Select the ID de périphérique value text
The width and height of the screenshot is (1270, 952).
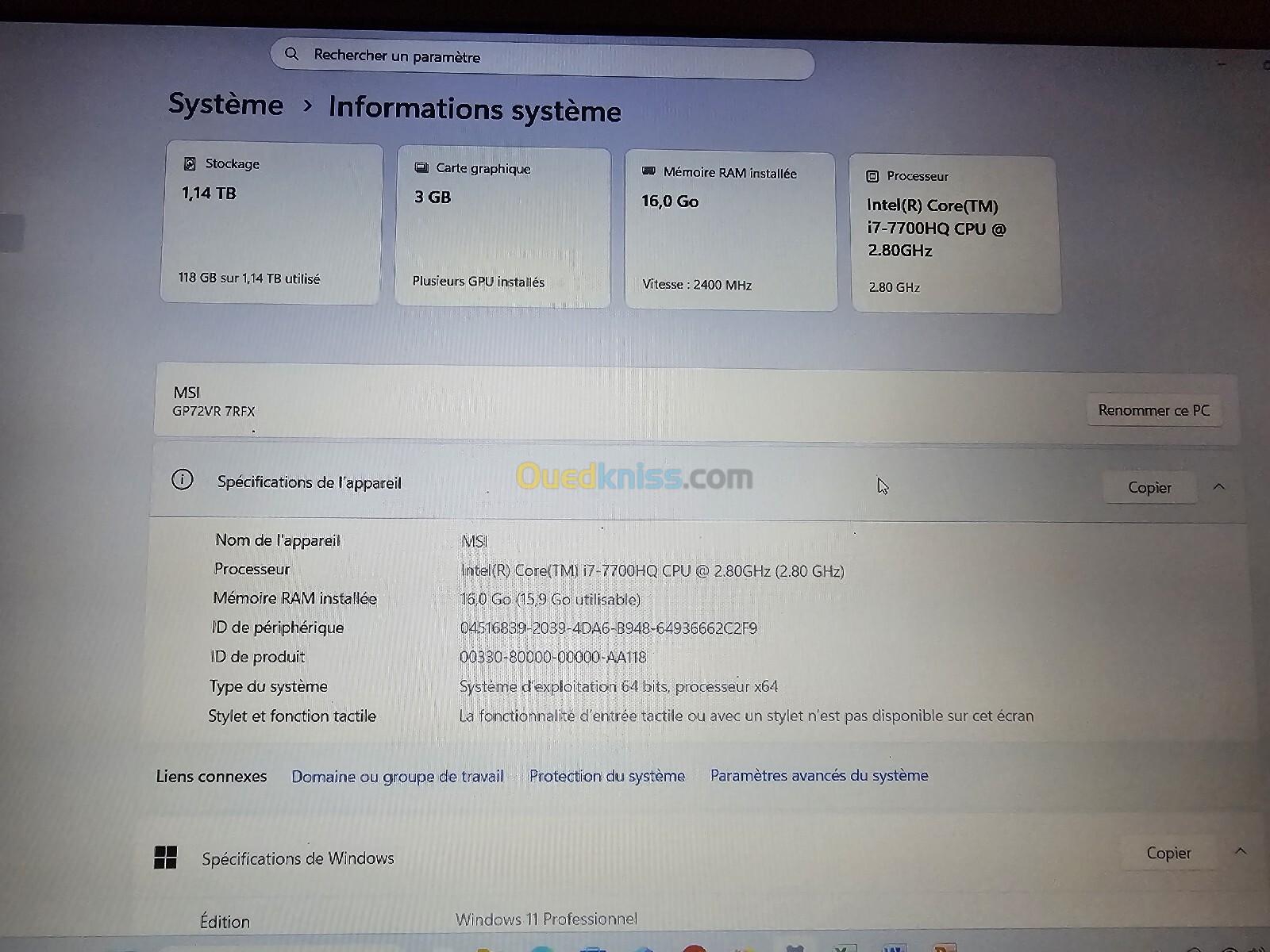pos(608,628)
